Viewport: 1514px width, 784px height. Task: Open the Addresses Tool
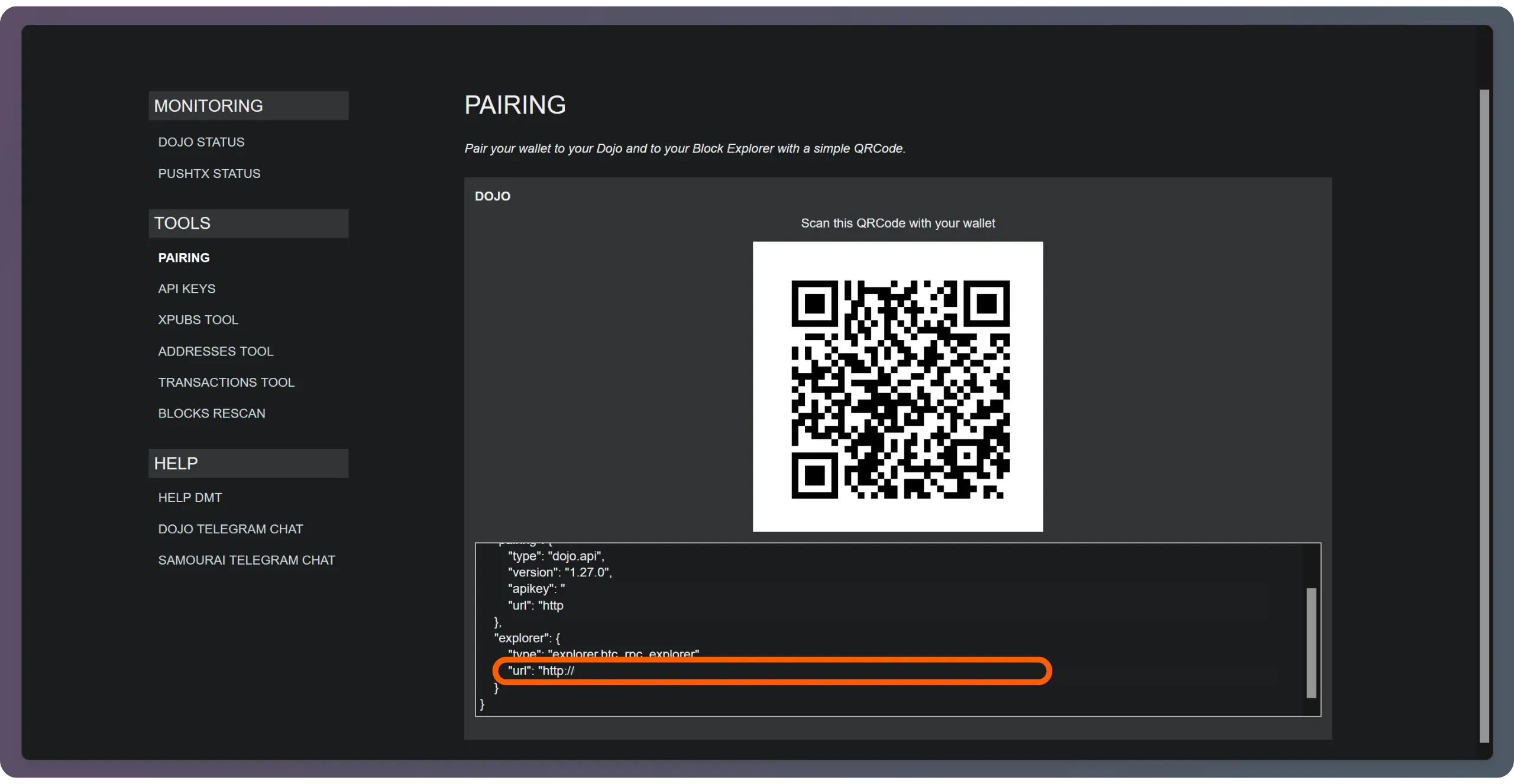[x=215, y=351]
